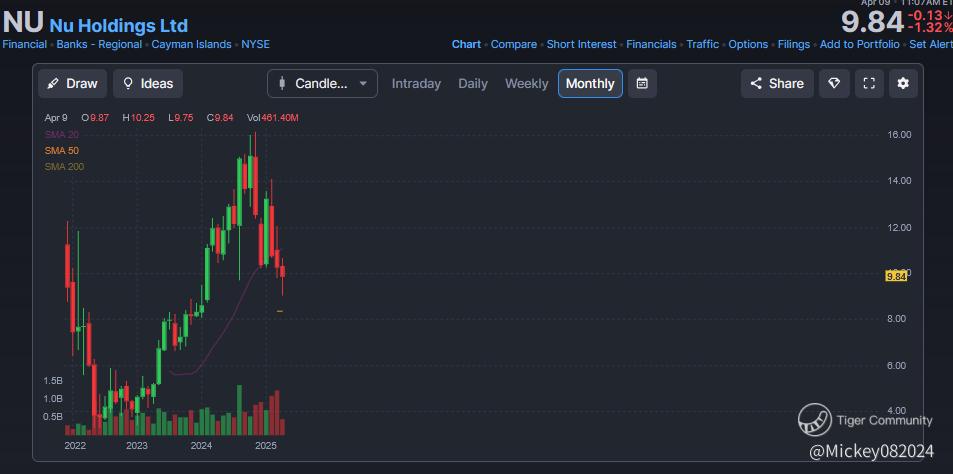Click the SMA 50 indicator label
The height and width of the screenshot is (474, 953).
(x=61, y=150)
